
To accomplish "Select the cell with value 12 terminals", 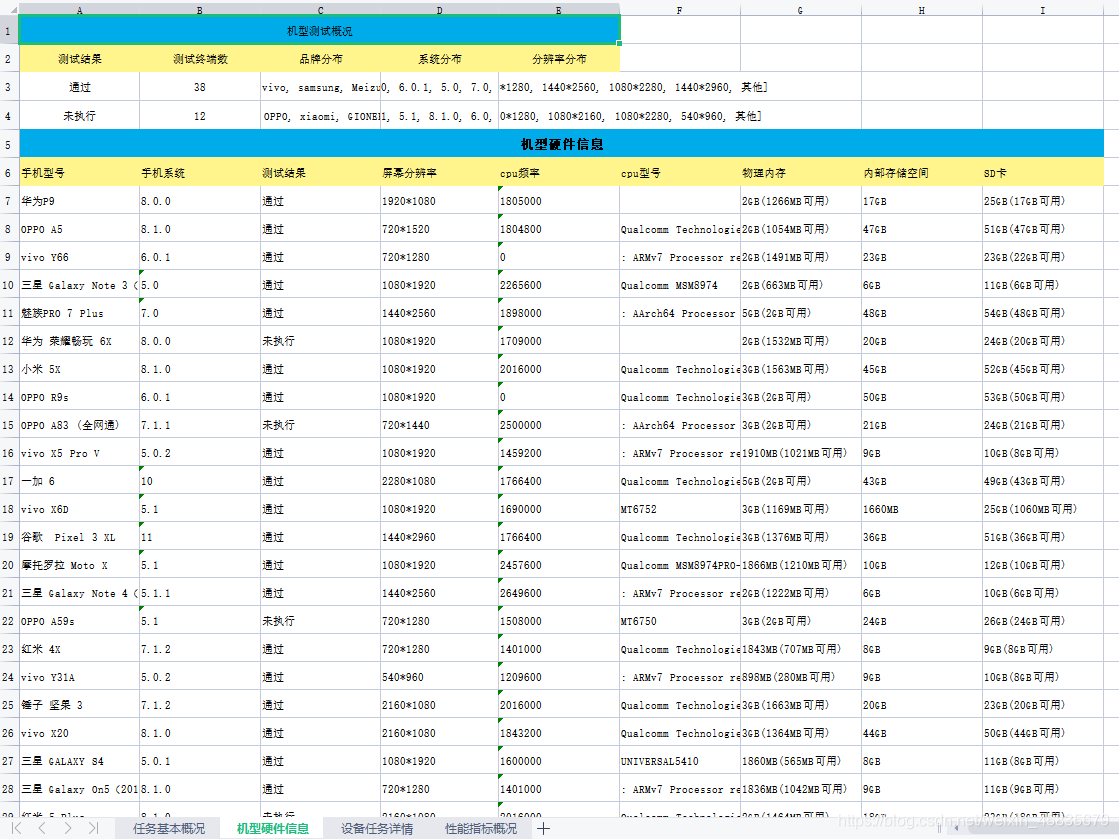I will click(200, 116).
